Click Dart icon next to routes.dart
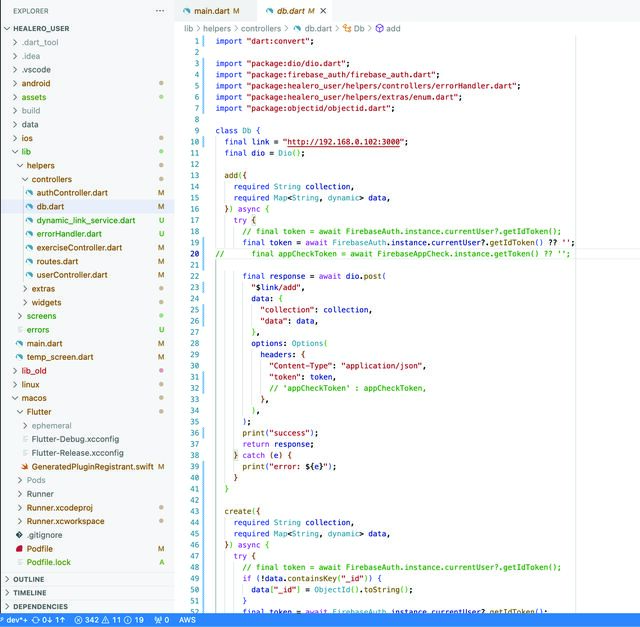640x627 pixels. 29,261
